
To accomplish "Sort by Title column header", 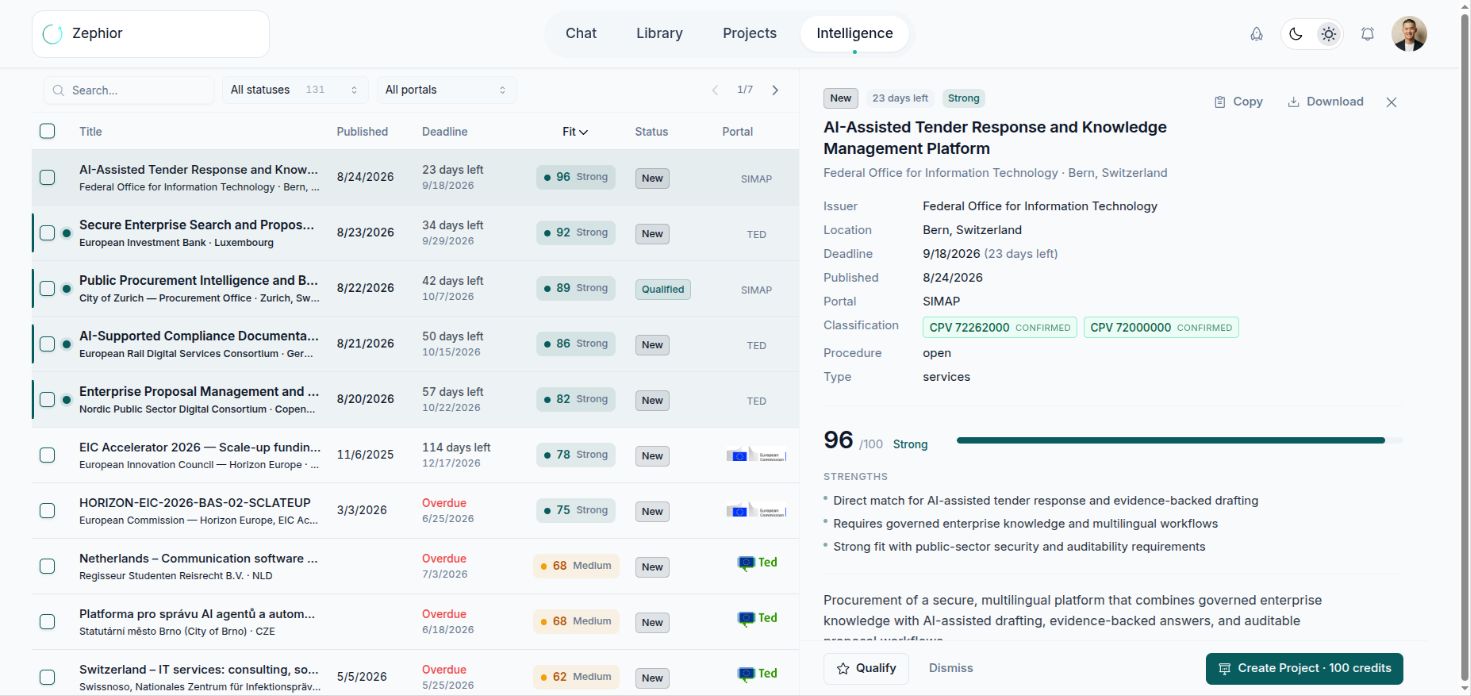I will [91, 132].
